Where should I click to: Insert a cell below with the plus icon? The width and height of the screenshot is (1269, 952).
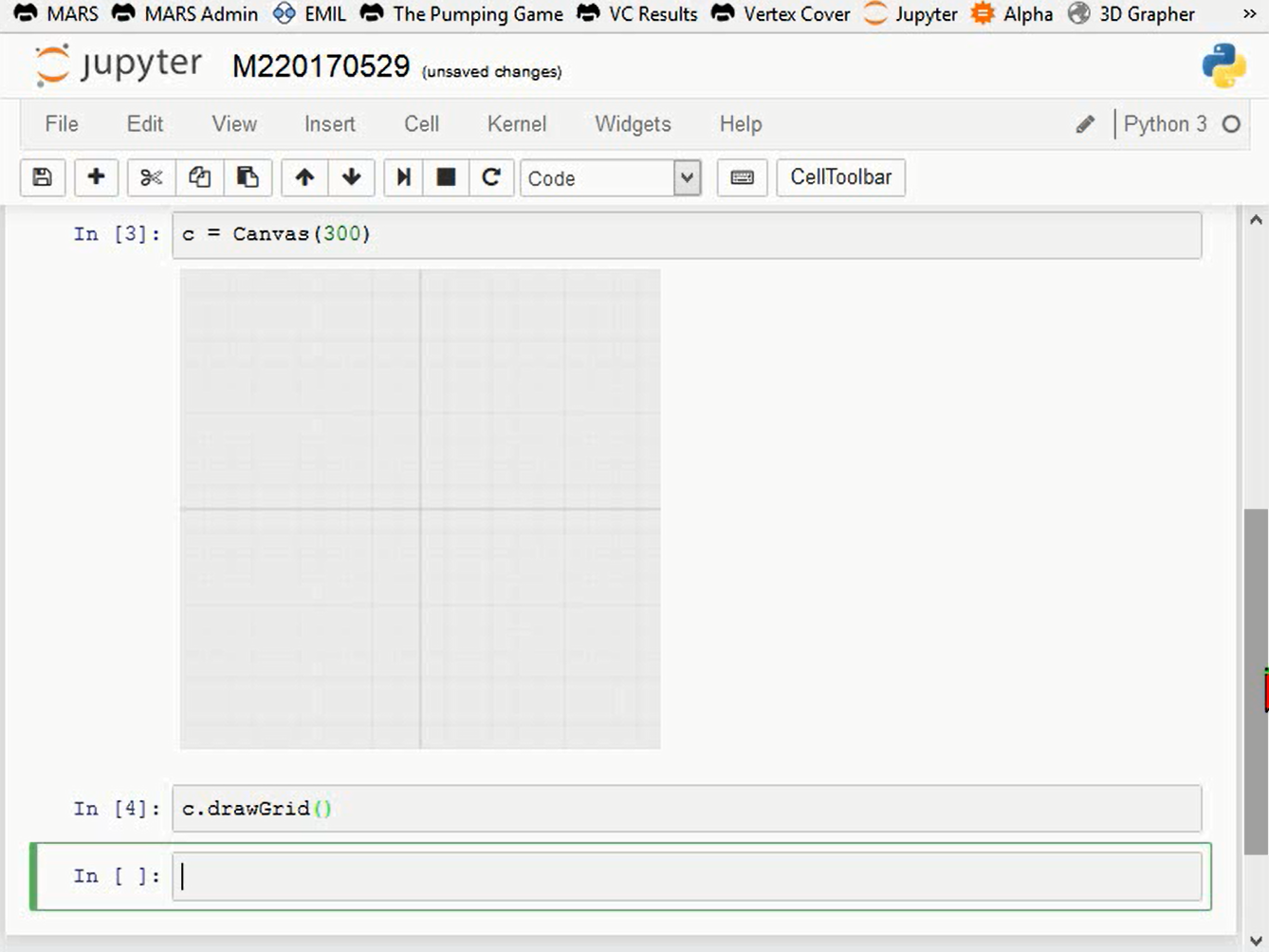[x=96, y=177]
